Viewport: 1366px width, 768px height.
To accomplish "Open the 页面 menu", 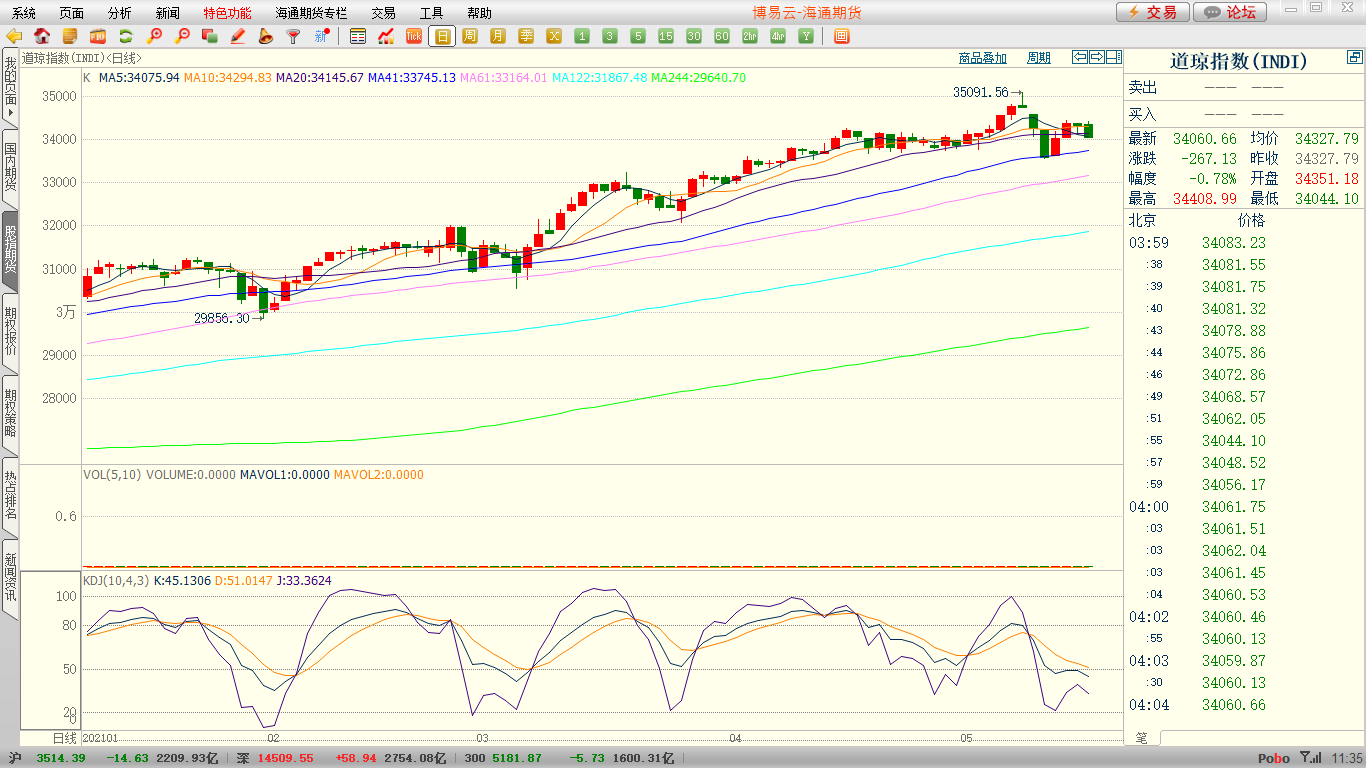I will tap(72, 13).
